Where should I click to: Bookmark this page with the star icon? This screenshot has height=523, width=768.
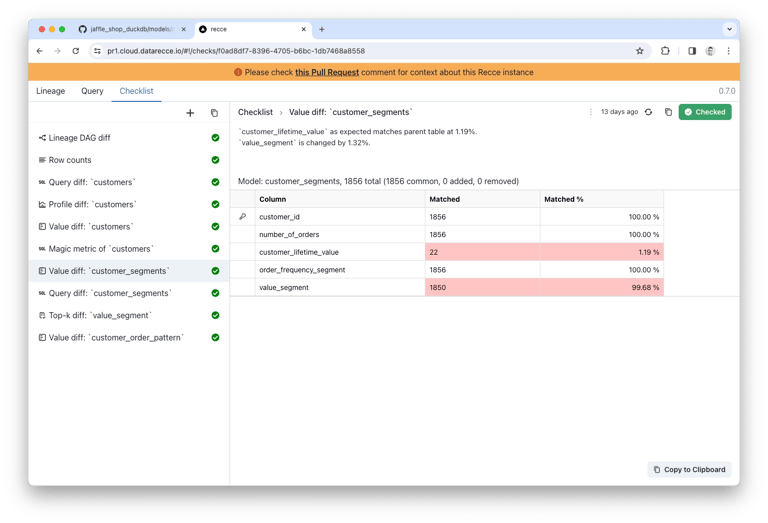pos(640,51)
